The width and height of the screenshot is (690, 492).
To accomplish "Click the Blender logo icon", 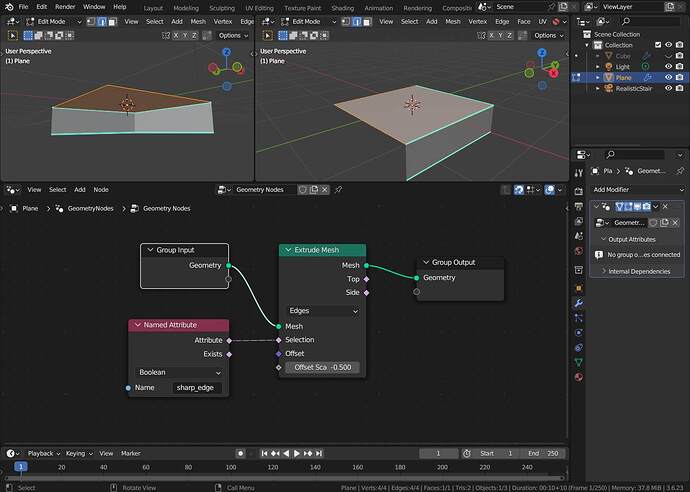I will coord(9,7).
